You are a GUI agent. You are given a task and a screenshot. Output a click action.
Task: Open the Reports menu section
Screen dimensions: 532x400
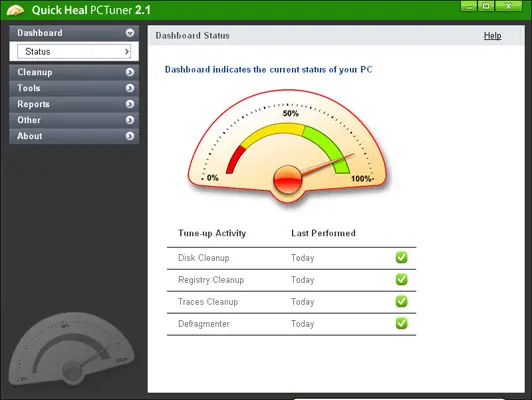coord(74,104)
